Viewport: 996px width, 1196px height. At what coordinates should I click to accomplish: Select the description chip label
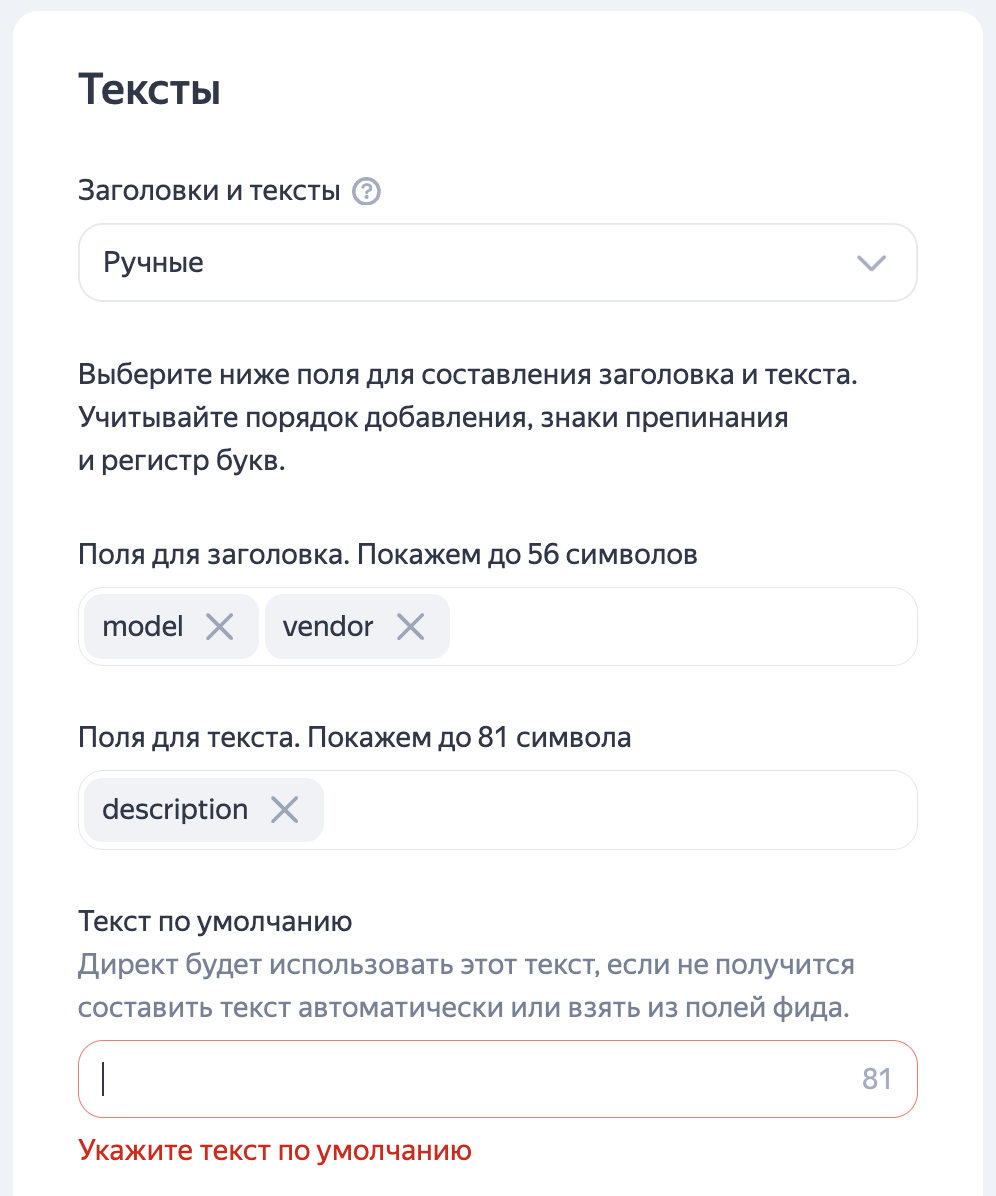[x=175, y=810]
